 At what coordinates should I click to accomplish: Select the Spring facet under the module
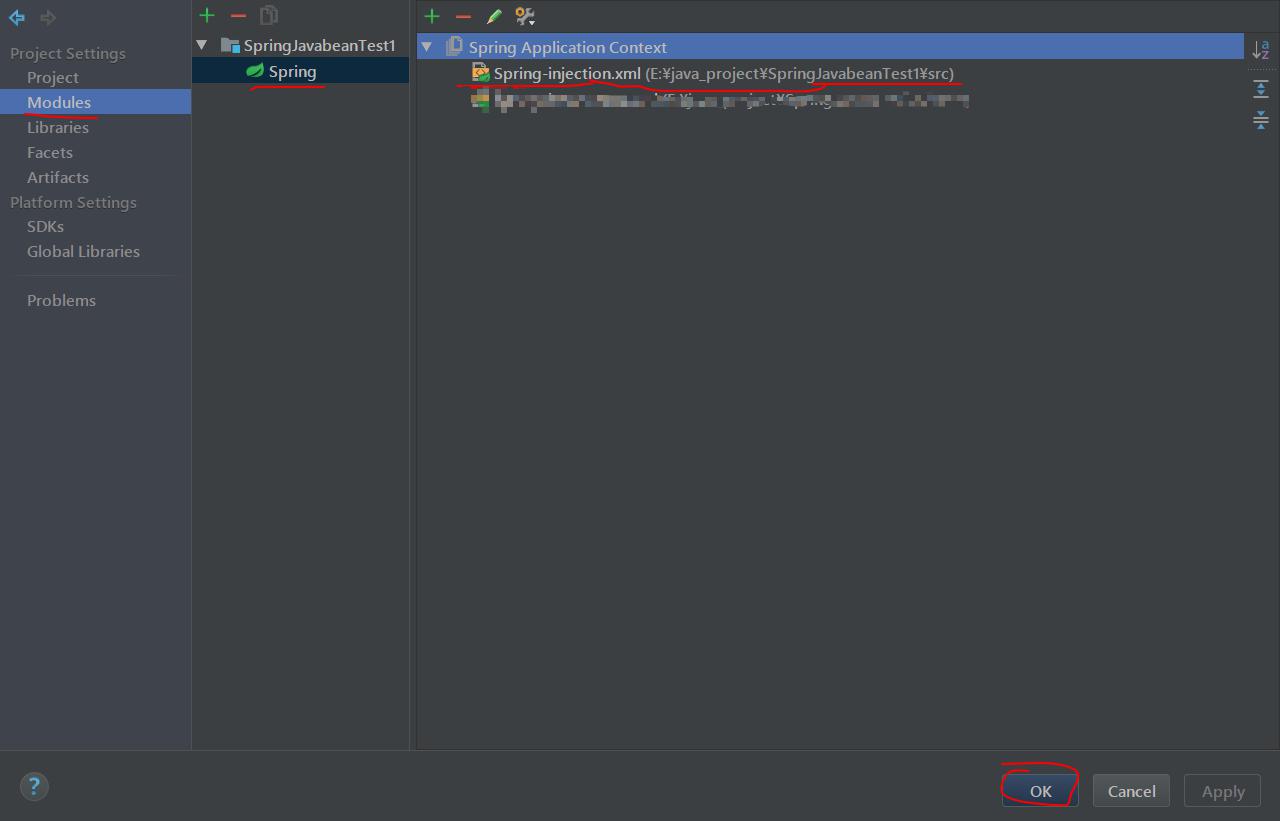[x=300, y=71]
